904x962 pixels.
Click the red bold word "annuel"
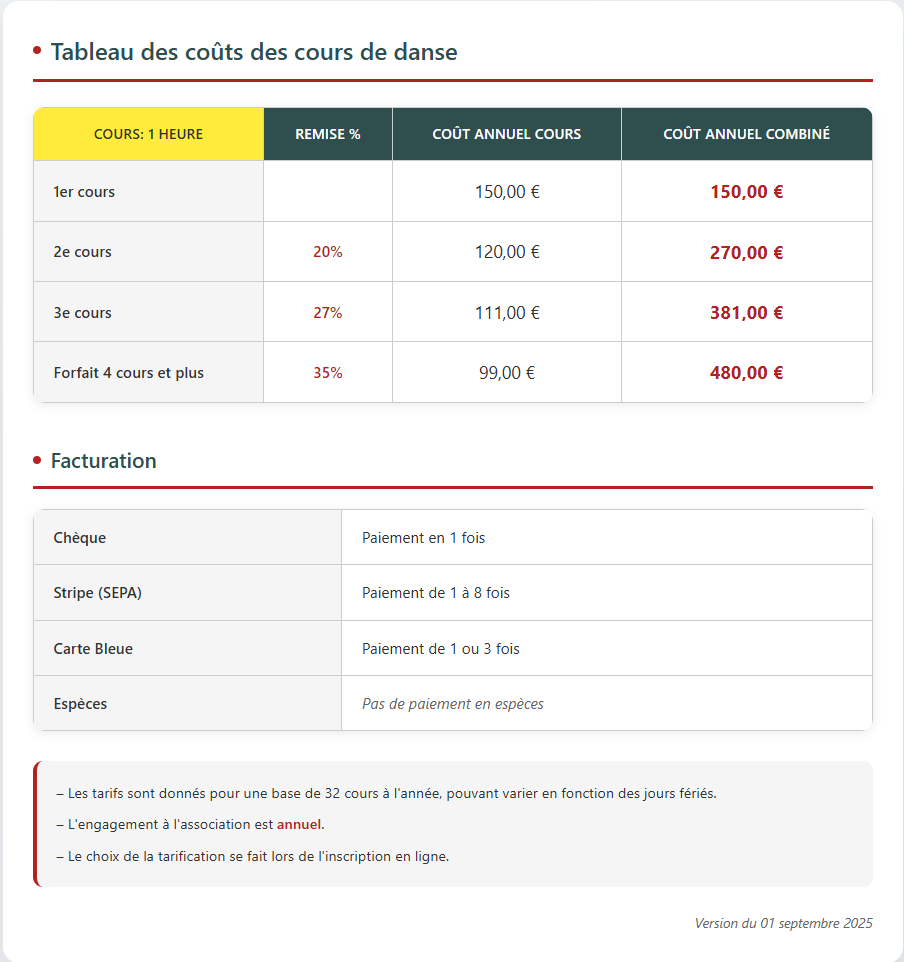299,825
